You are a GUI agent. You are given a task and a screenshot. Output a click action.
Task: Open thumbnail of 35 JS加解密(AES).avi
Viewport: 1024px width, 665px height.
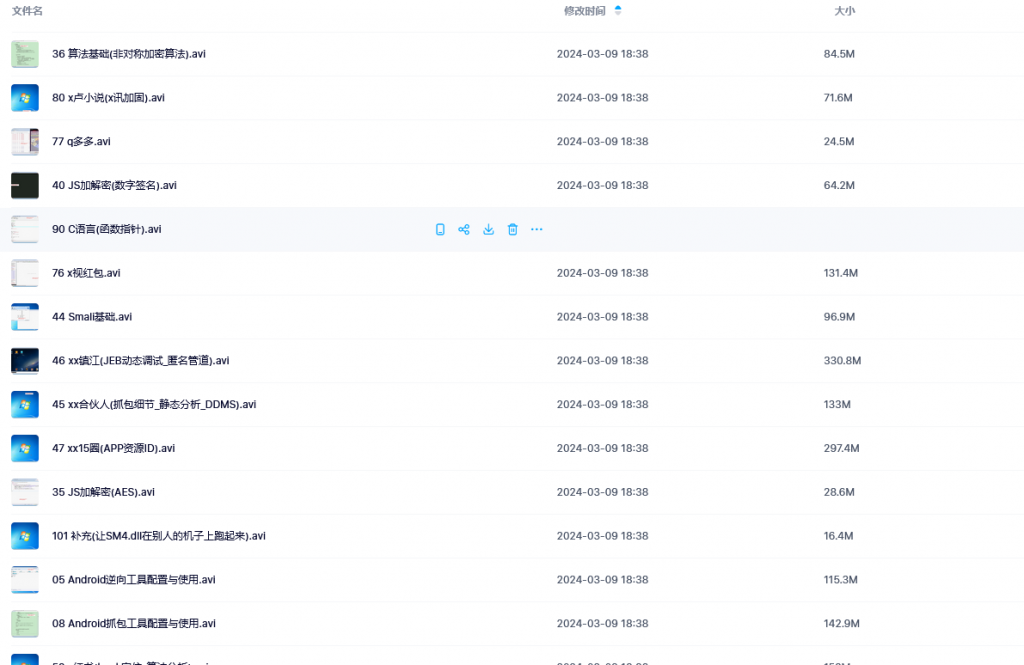pos(25,492)
